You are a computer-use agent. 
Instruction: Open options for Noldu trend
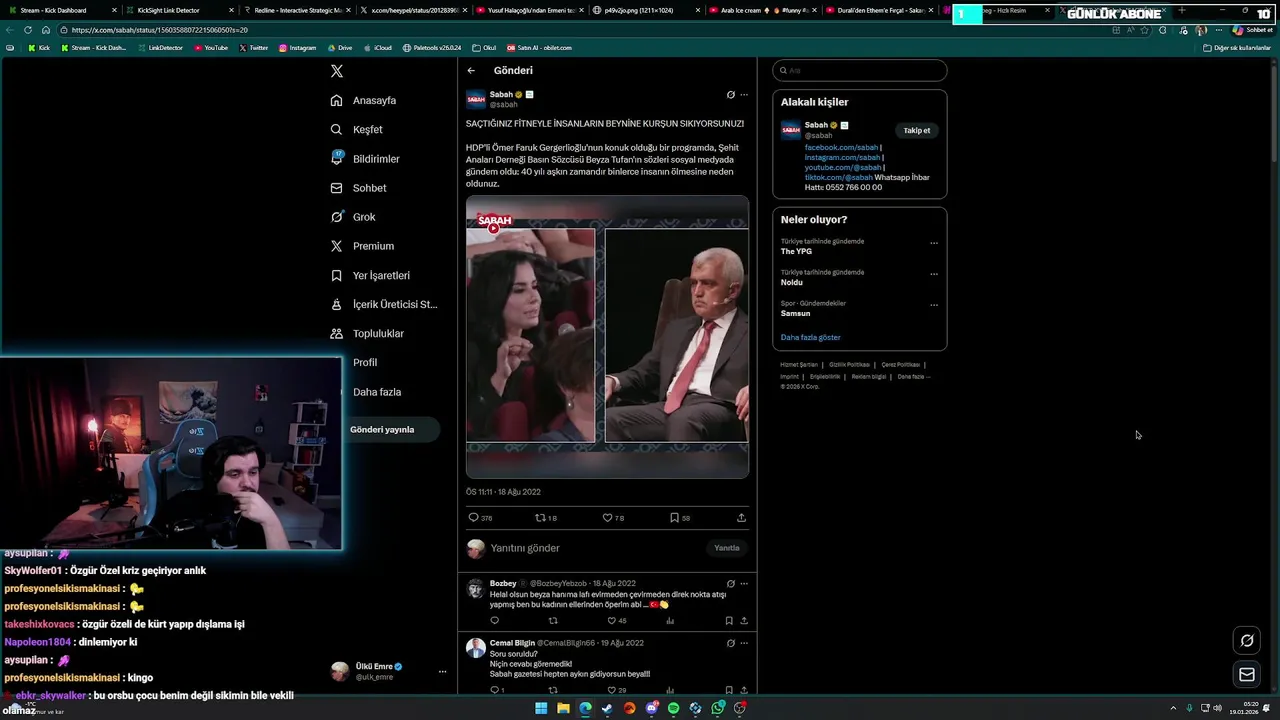tap(934, 274)
